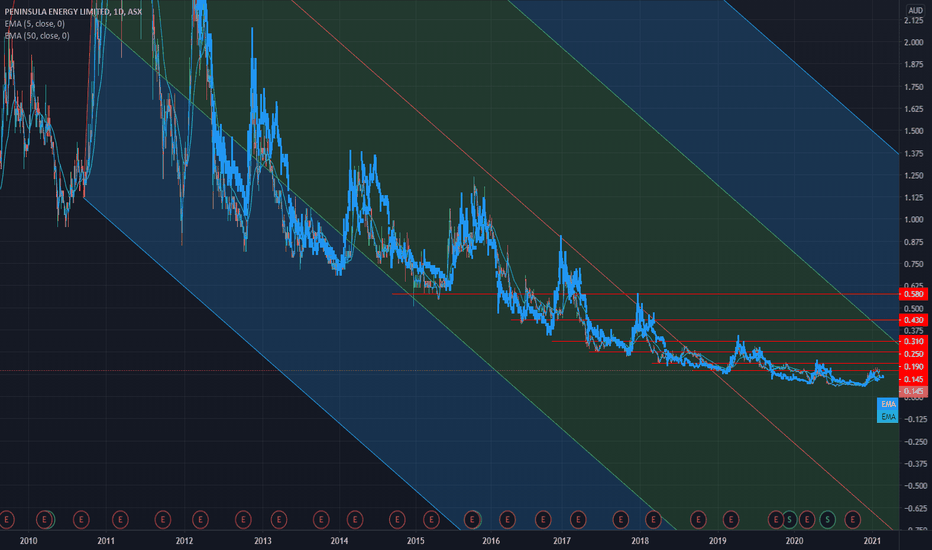The width and height of the screenshot is (932, 550).
Task: Open 2017's second earnings E marker
Action: coord(621,520)
